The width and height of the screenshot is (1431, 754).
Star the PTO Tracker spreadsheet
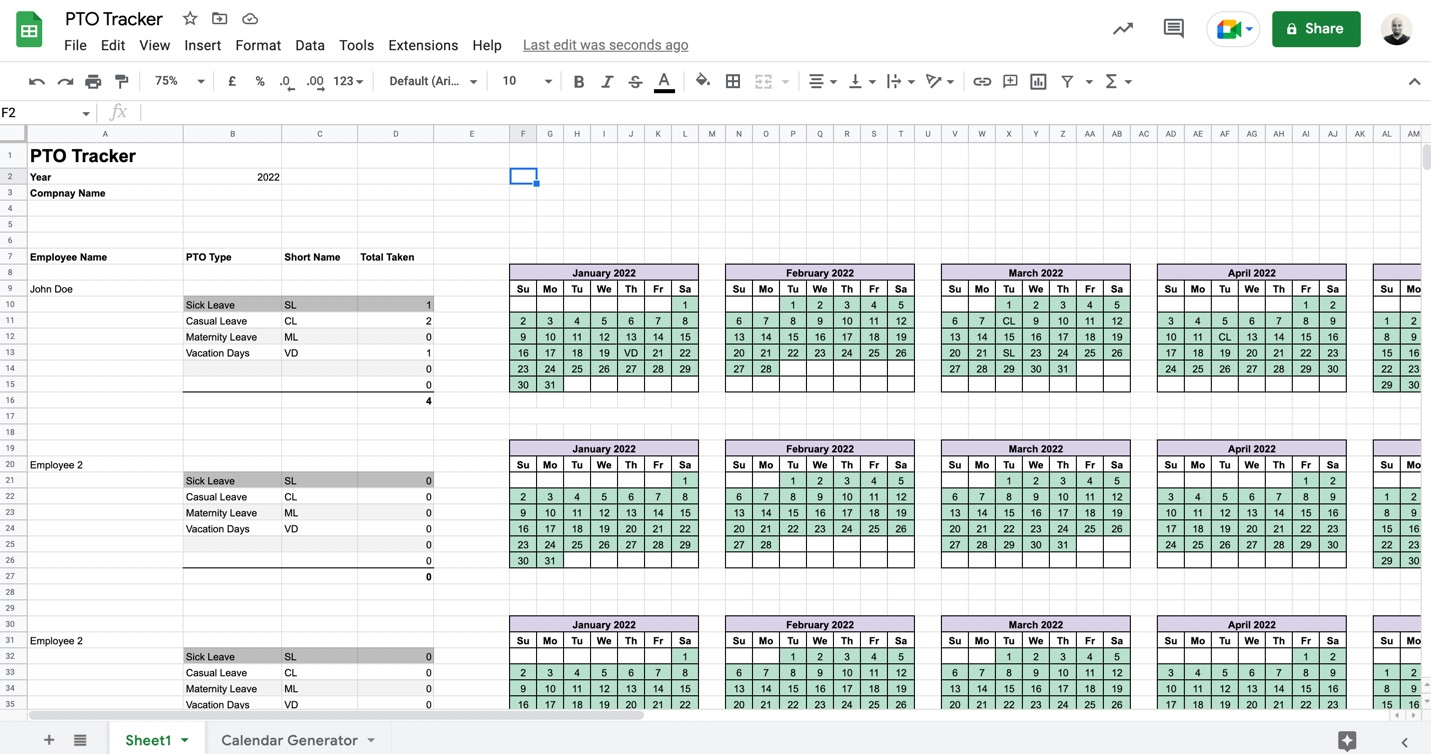click(x=189, y=18)
